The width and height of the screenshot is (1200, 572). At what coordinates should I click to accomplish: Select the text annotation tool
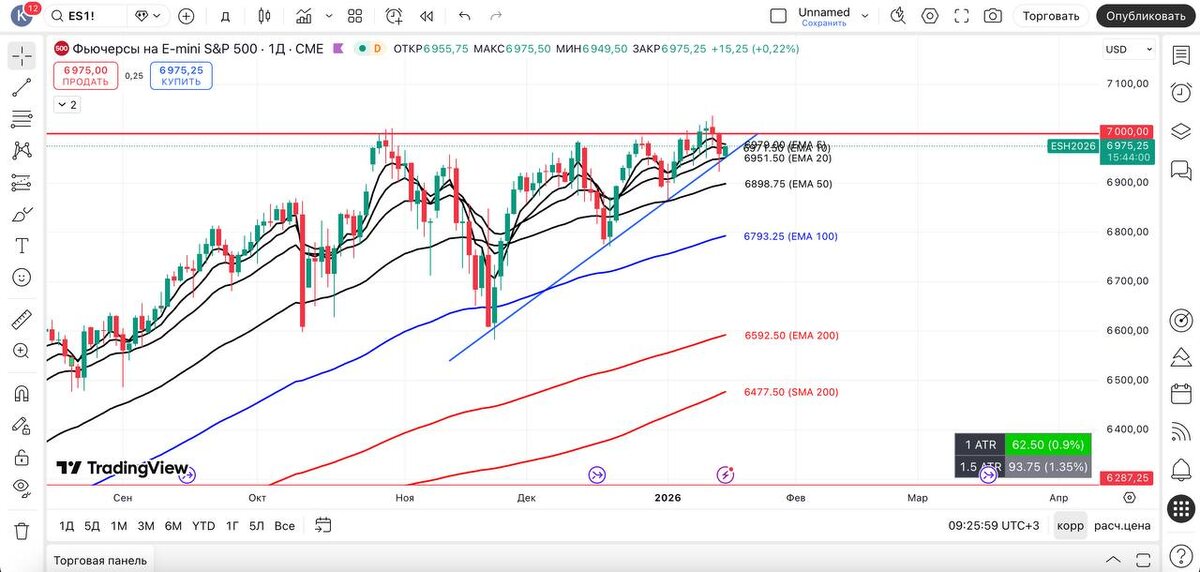[x=21, y=246]
